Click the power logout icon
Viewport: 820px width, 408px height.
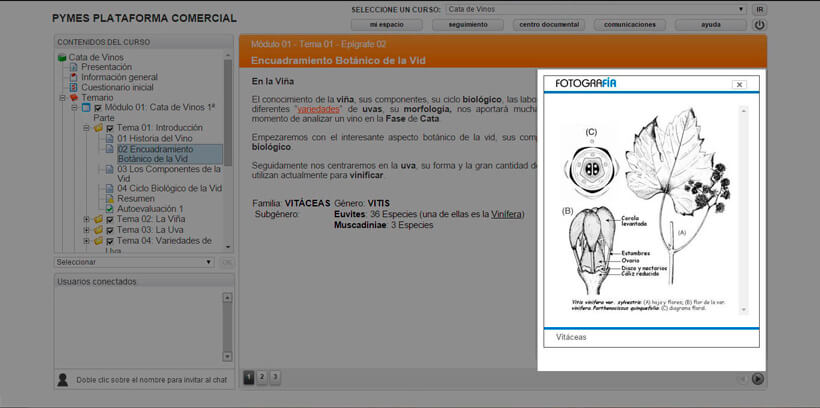click(760, 25)
